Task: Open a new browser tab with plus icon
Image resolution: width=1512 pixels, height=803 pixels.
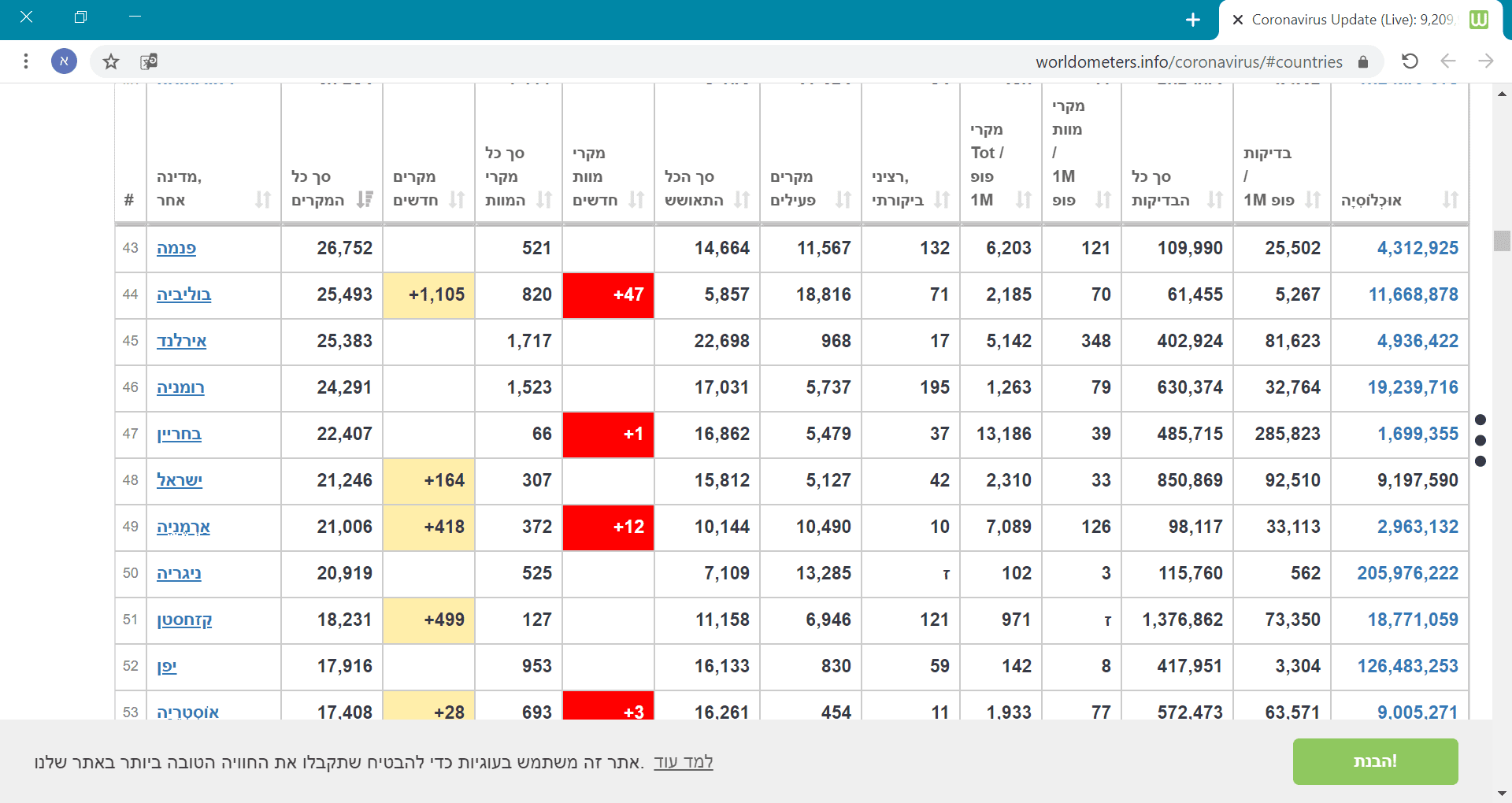Action: click(1193, 20)
